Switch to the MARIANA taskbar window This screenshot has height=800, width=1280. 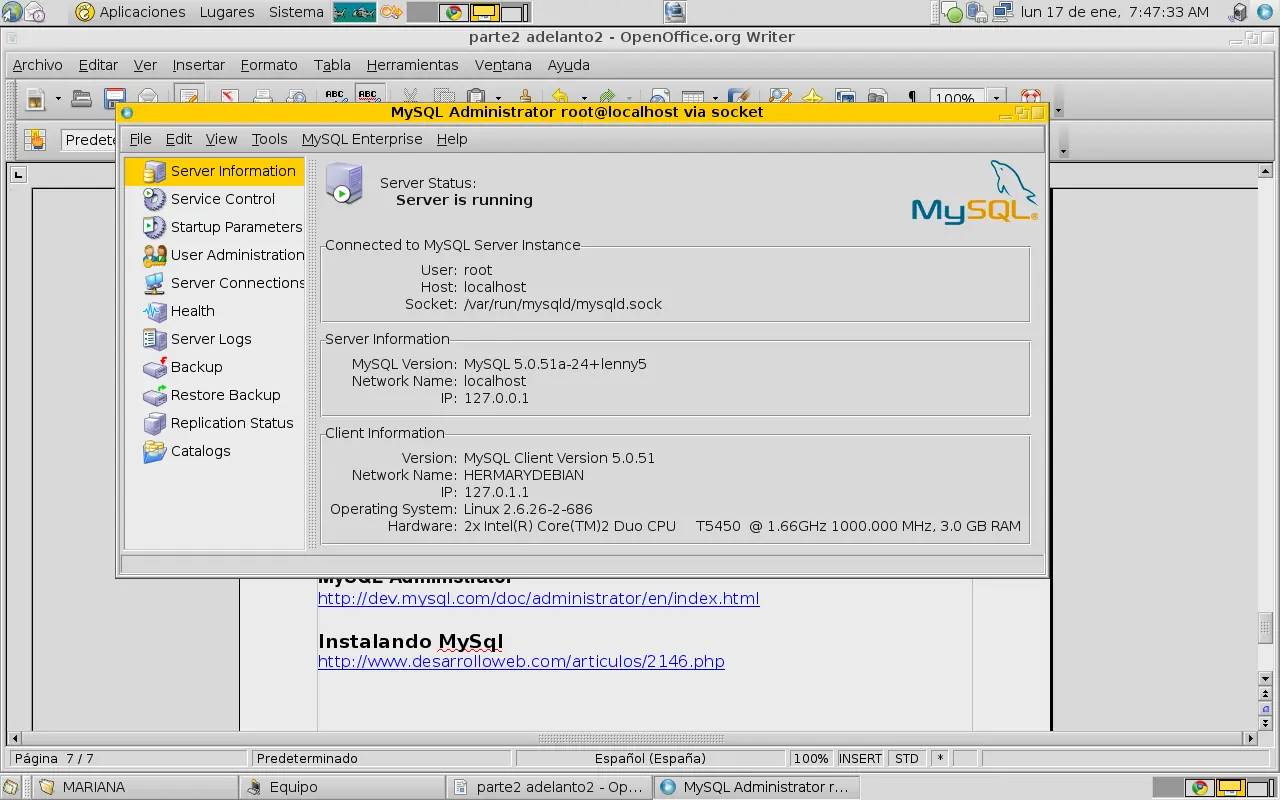138,787
